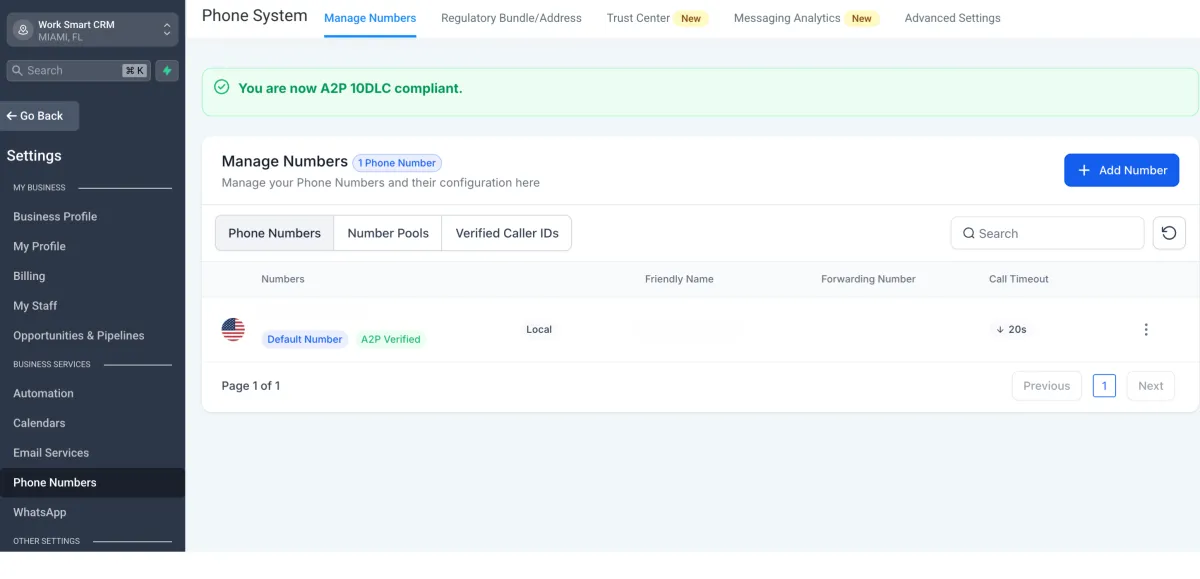
Task: Switch to the Number Pools tab
Action: pos(388,233)
